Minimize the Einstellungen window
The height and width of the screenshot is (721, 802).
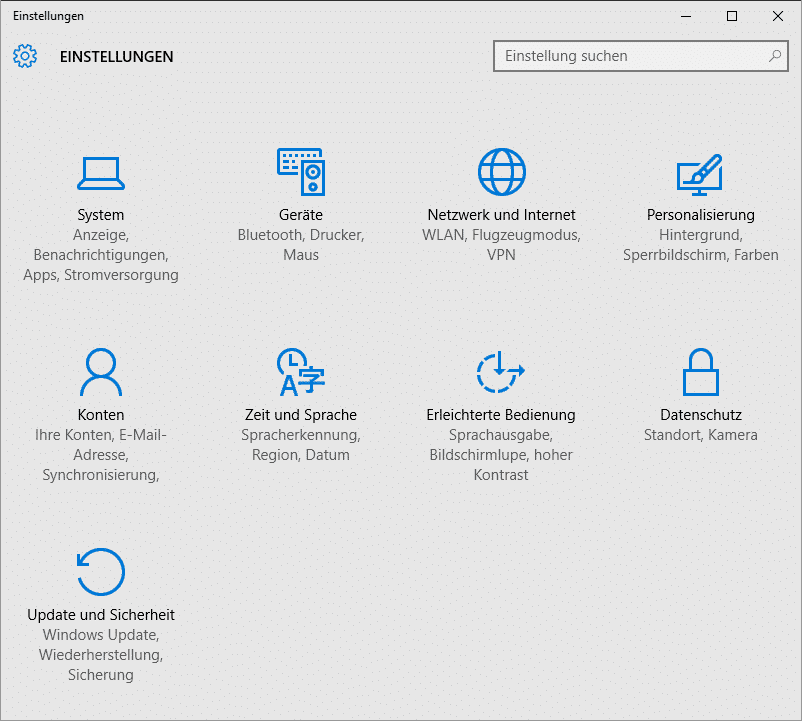pyautogui.click(x=686, y=16)
